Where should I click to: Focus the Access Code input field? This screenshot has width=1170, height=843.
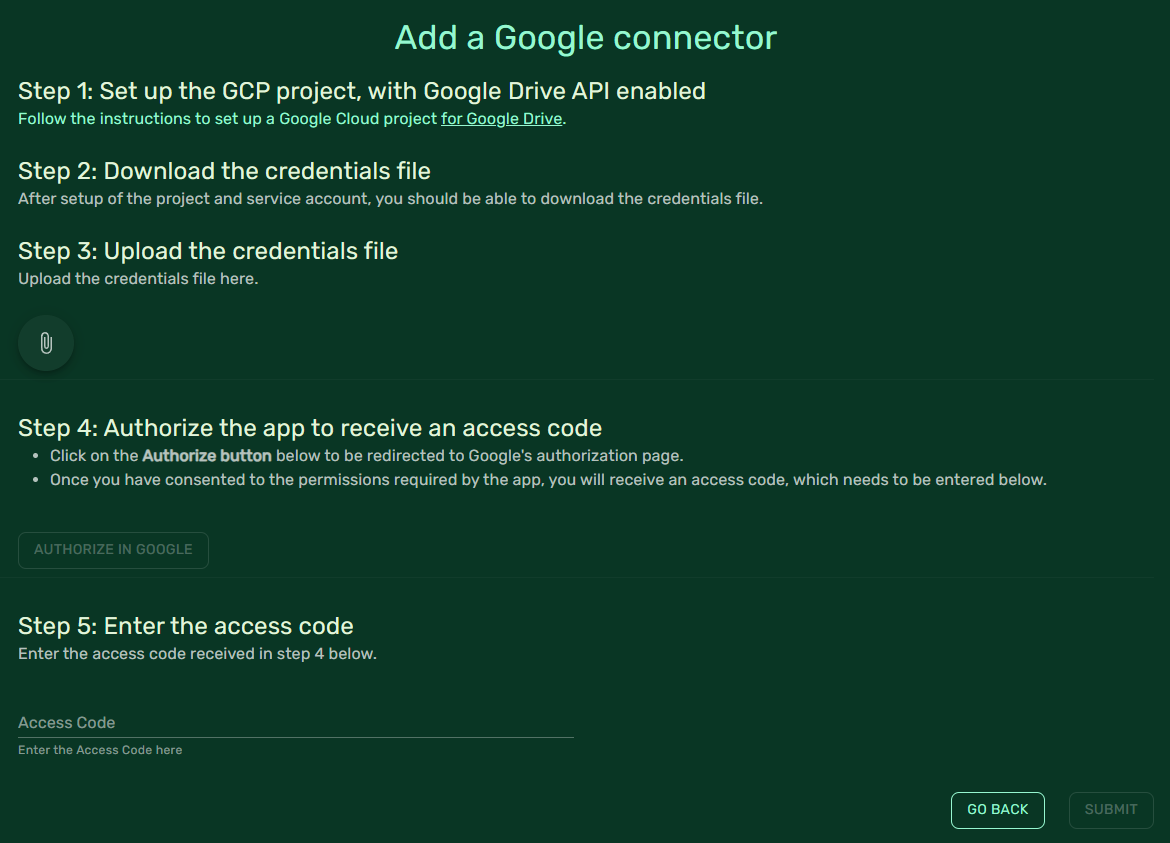pos(295,722)
